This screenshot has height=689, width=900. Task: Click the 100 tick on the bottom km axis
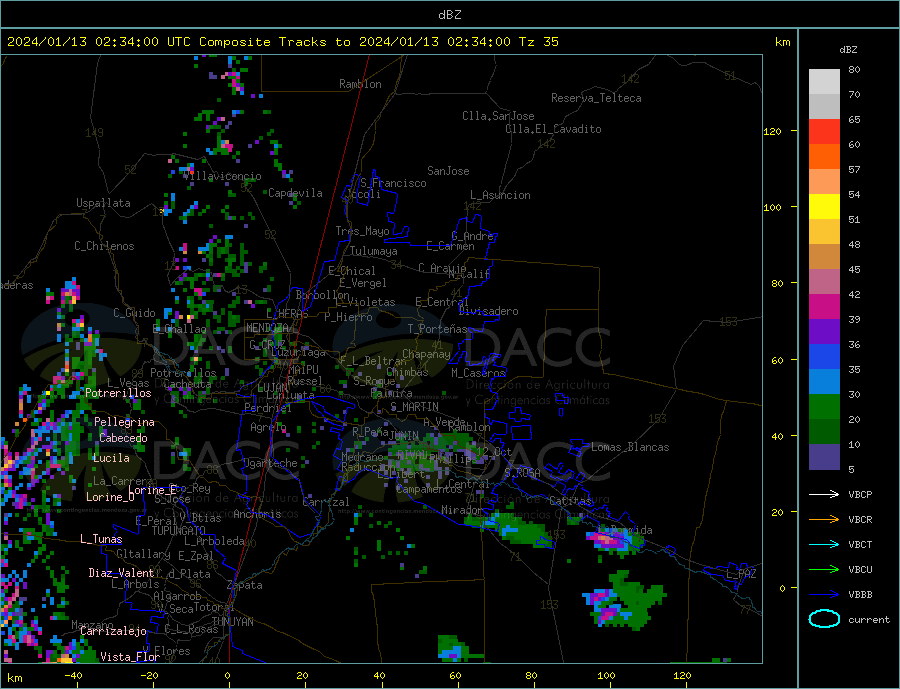tap(606, 675)
